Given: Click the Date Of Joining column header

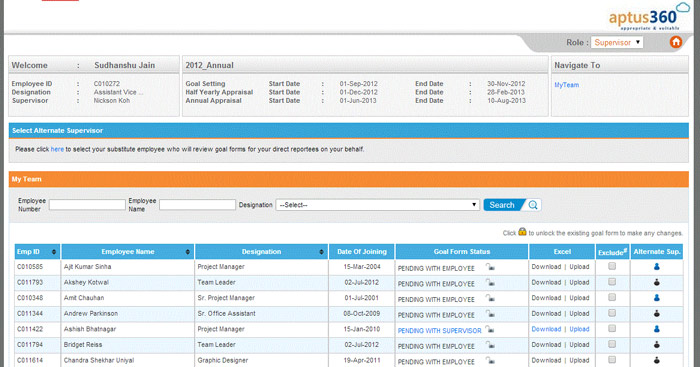Looking at the screenshot, I should click(362, 252).
